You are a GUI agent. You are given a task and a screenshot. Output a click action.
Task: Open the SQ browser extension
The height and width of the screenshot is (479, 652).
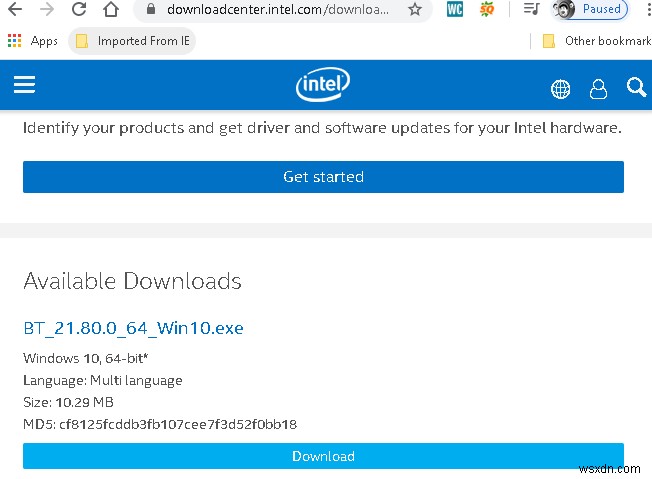pyautogui.click(x=487, y=9)
